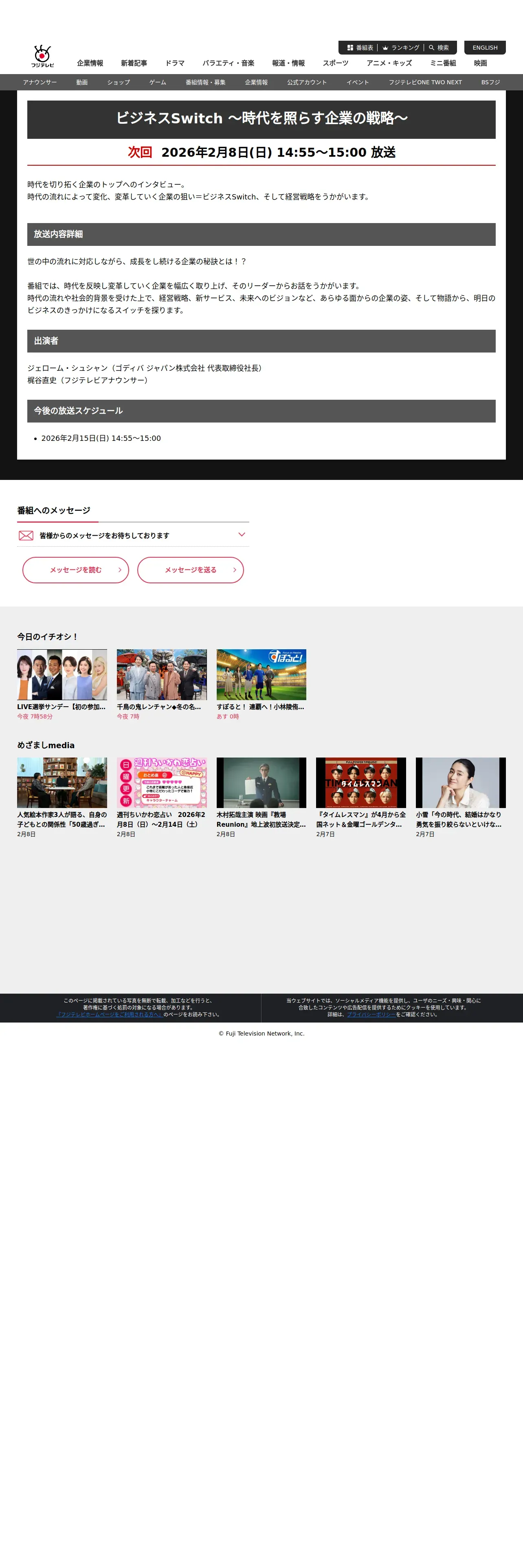Open the 新着記事 menu item

[x=134, y=64]
